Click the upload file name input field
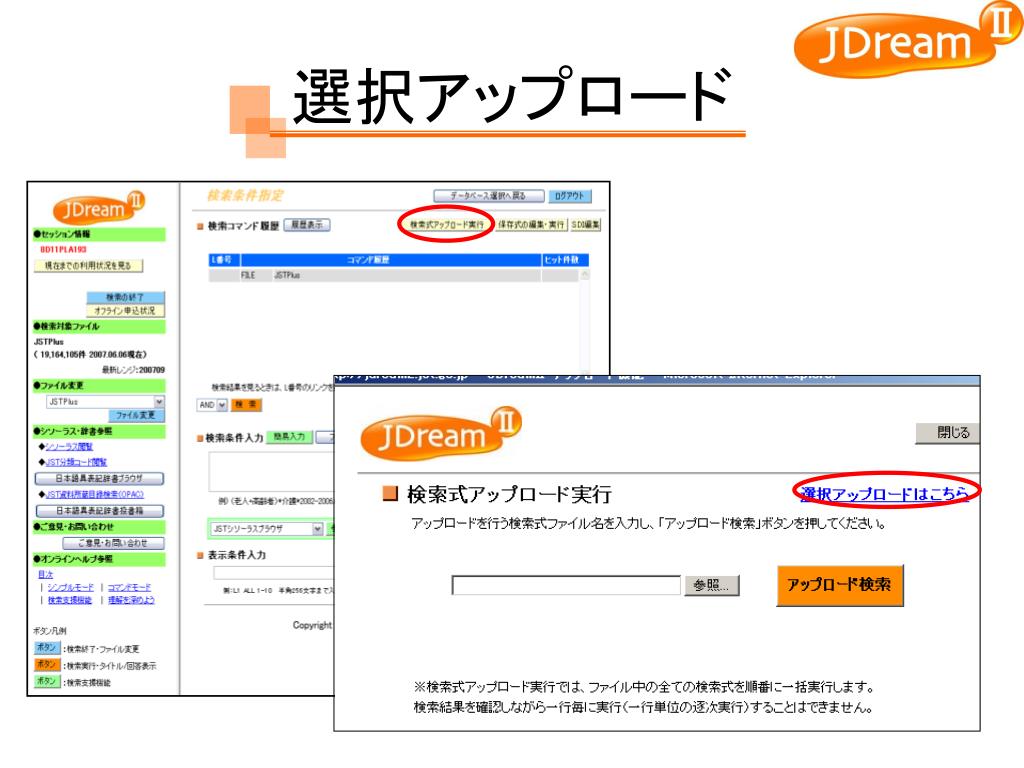The image size is (1024, 768). (x=566, y=585)
